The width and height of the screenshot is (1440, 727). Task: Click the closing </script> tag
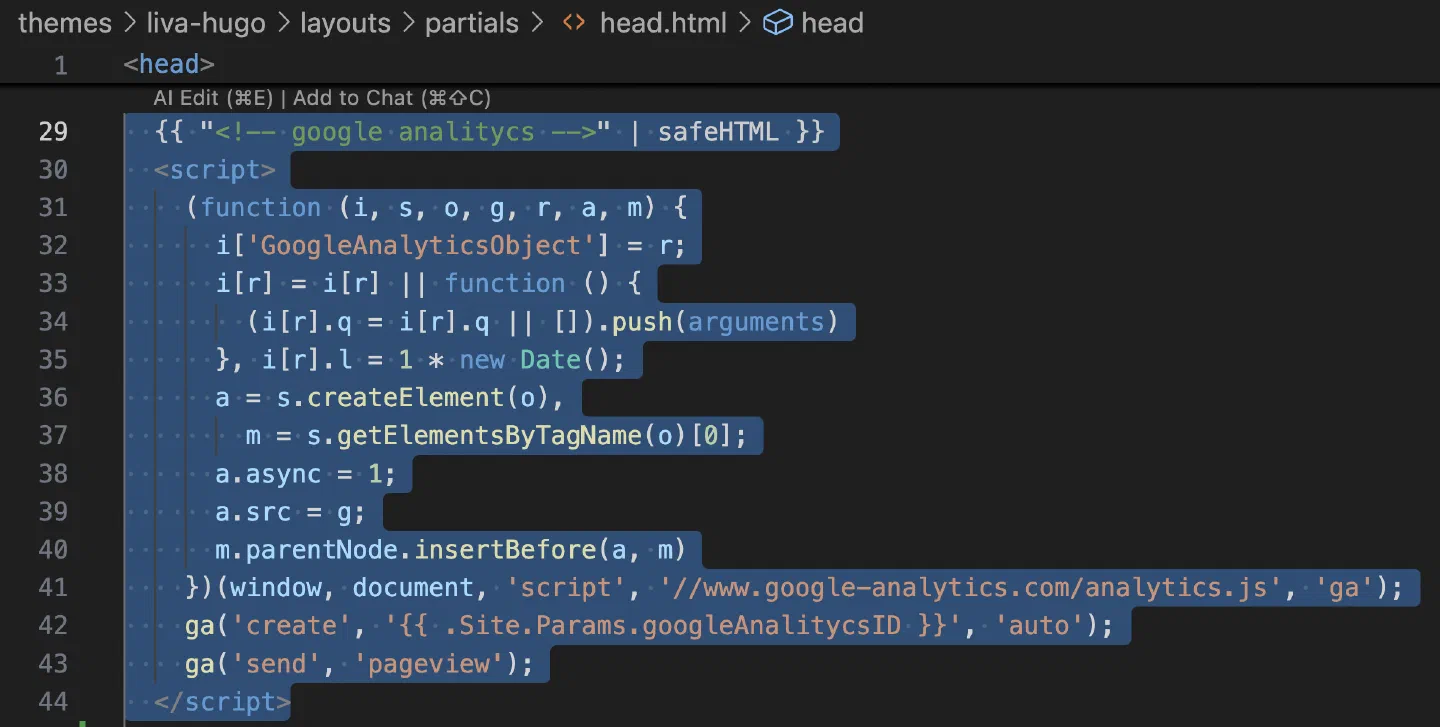click(222, 701)
